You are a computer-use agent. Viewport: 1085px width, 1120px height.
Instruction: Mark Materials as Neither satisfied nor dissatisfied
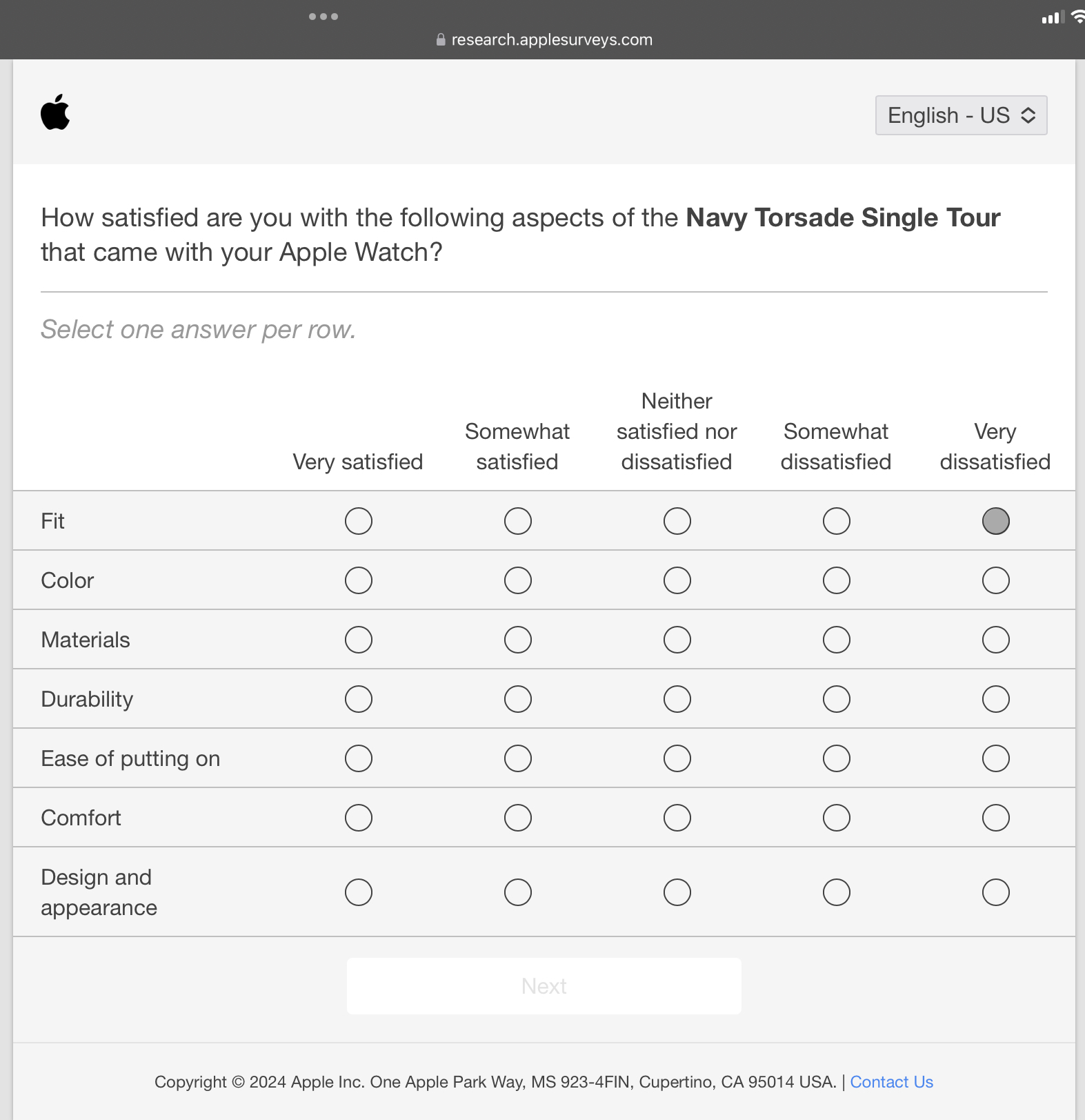[677, 640]
